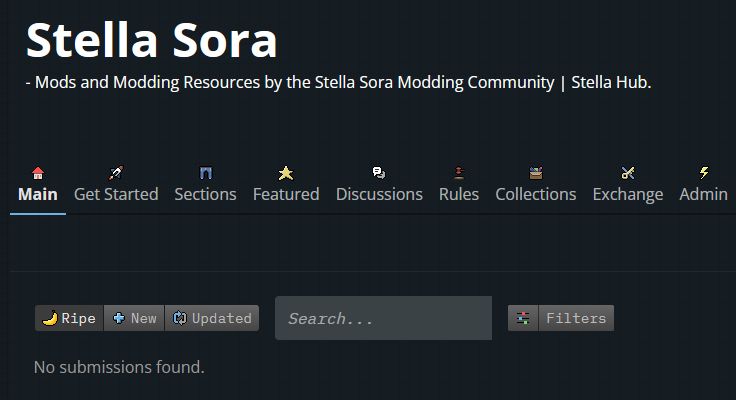The width and height of the screenshot is (736, 400).
Task: Sort submissions by New
Action: [x=134, y=318]
